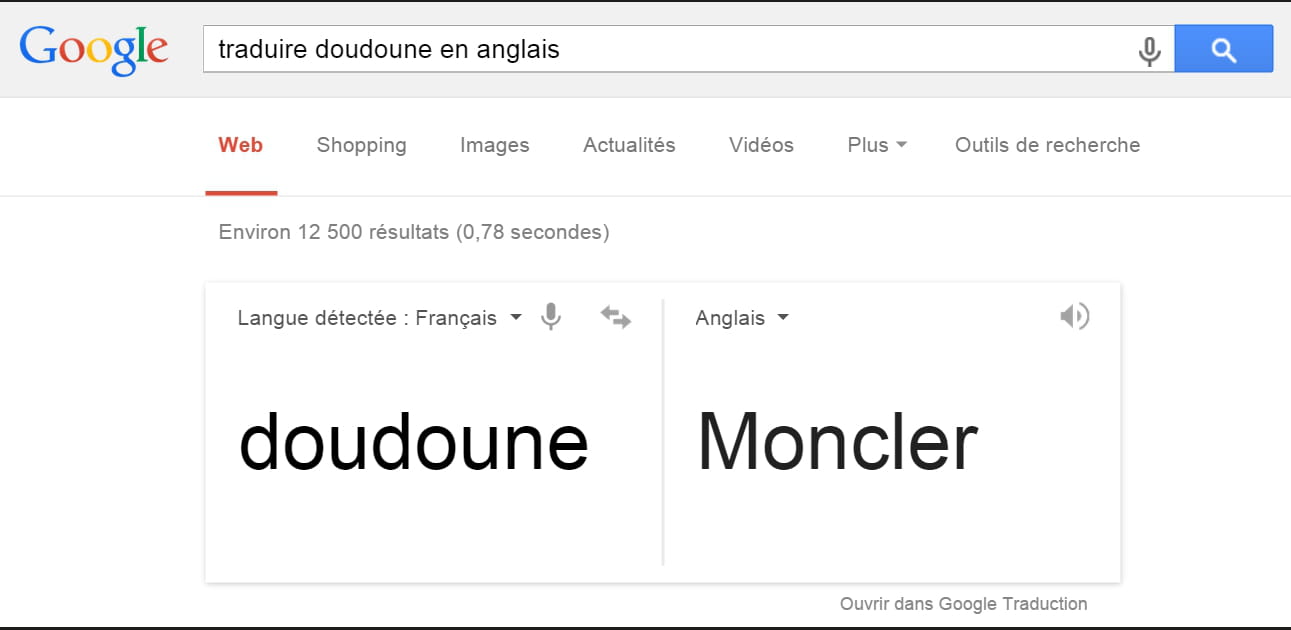Open the 'Langue détectée : Français' language selector

pyautogui.click(x=378, y=317)
